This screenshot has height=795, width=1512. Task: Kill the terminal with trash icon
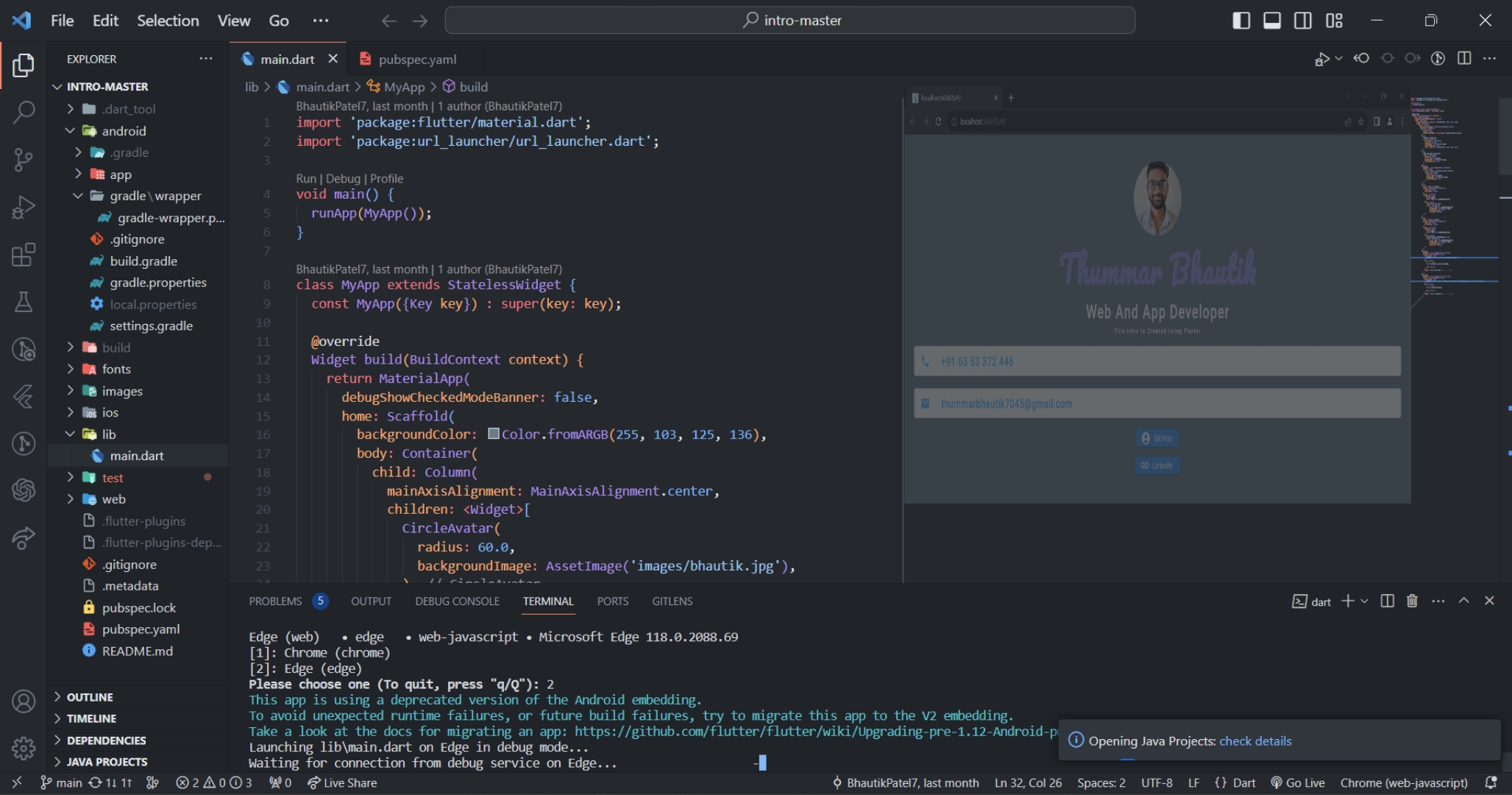click(1412, 601)
